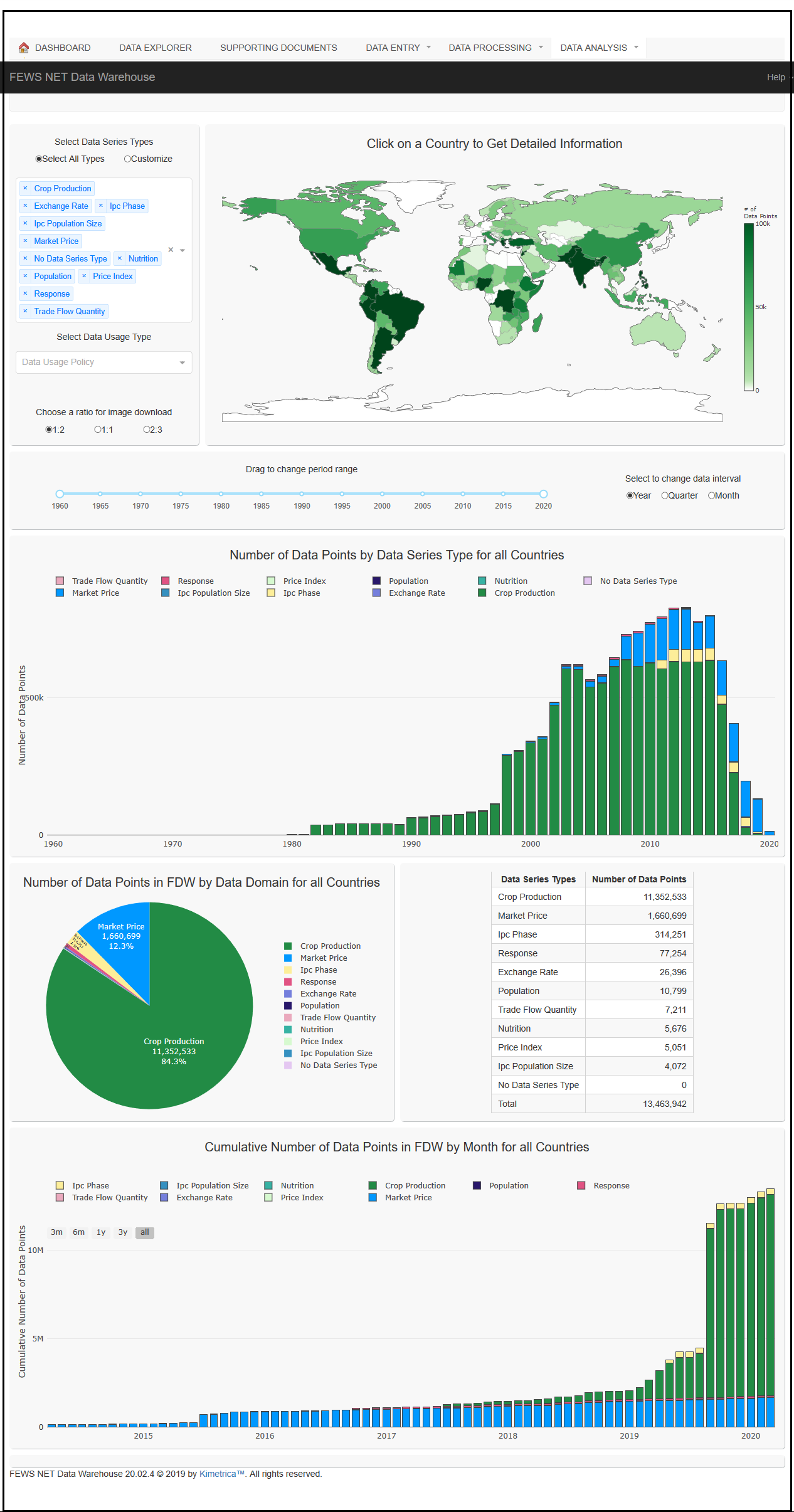Remove the Crop Production tag
The width and height of the screenshot is (794, 1512).
(x=25, y=188)
